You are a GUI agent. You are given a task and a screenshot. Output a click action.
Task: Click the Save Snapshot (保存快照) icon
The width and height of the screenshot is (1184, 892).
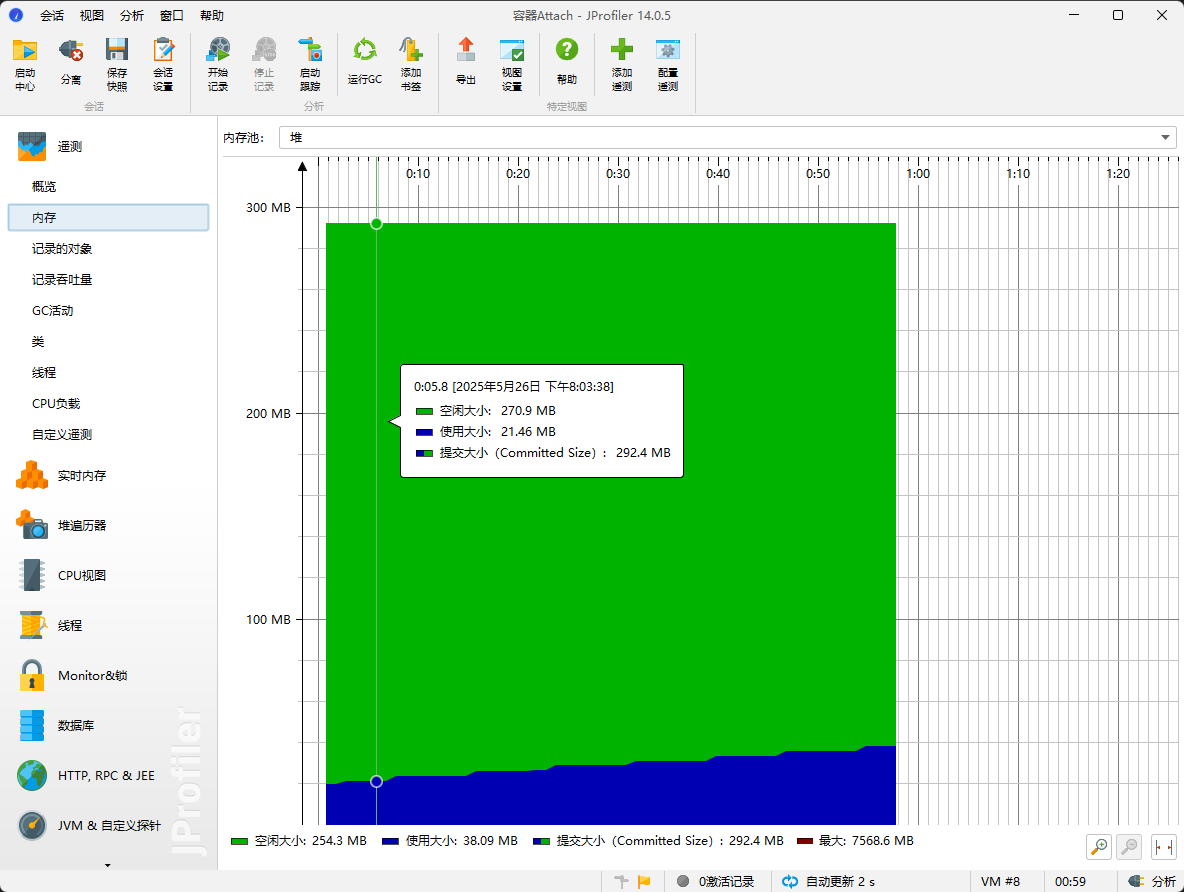click(x=117, y=64)
